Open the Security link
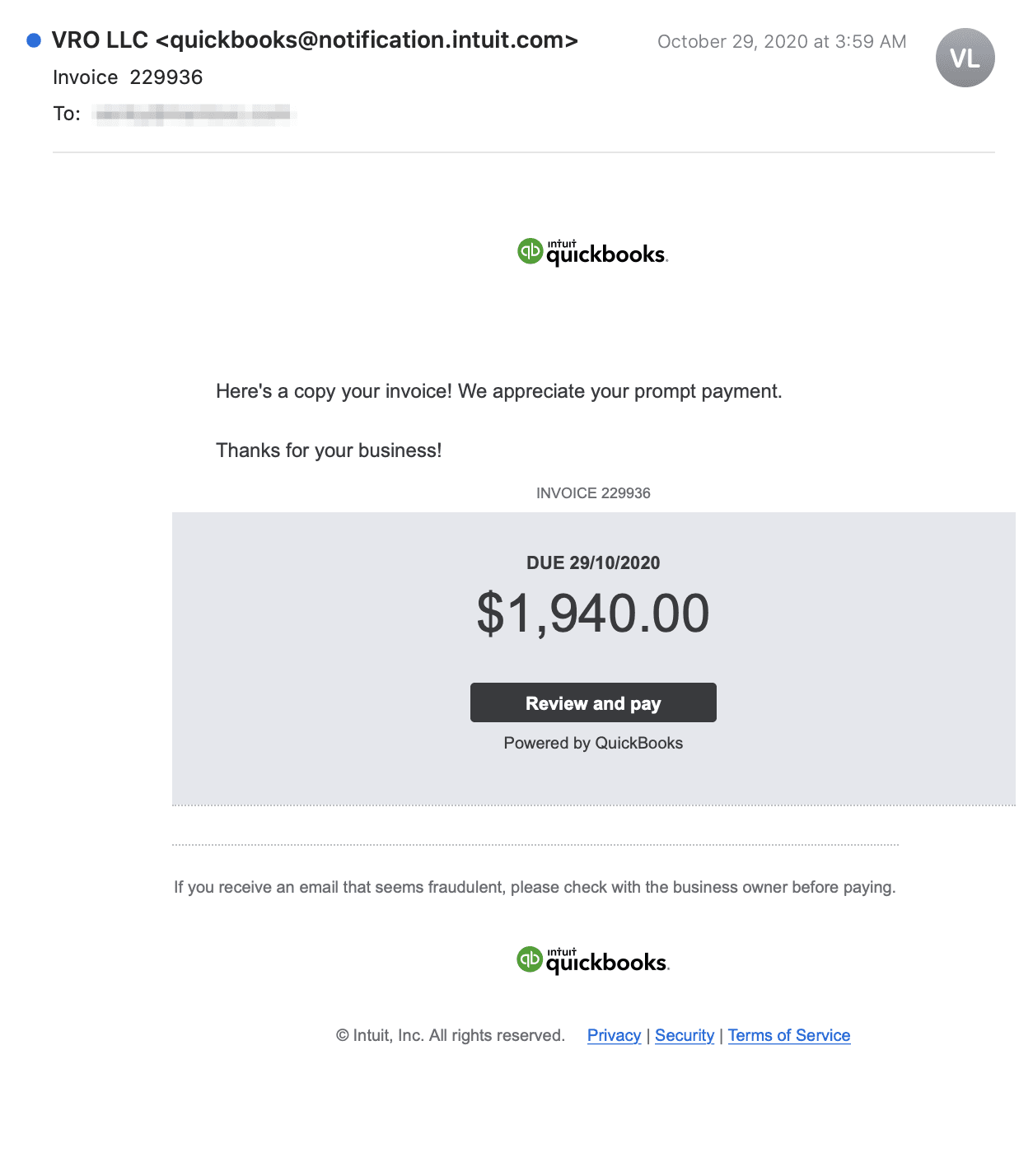1033x1176 pixels. click(685, 1035)
